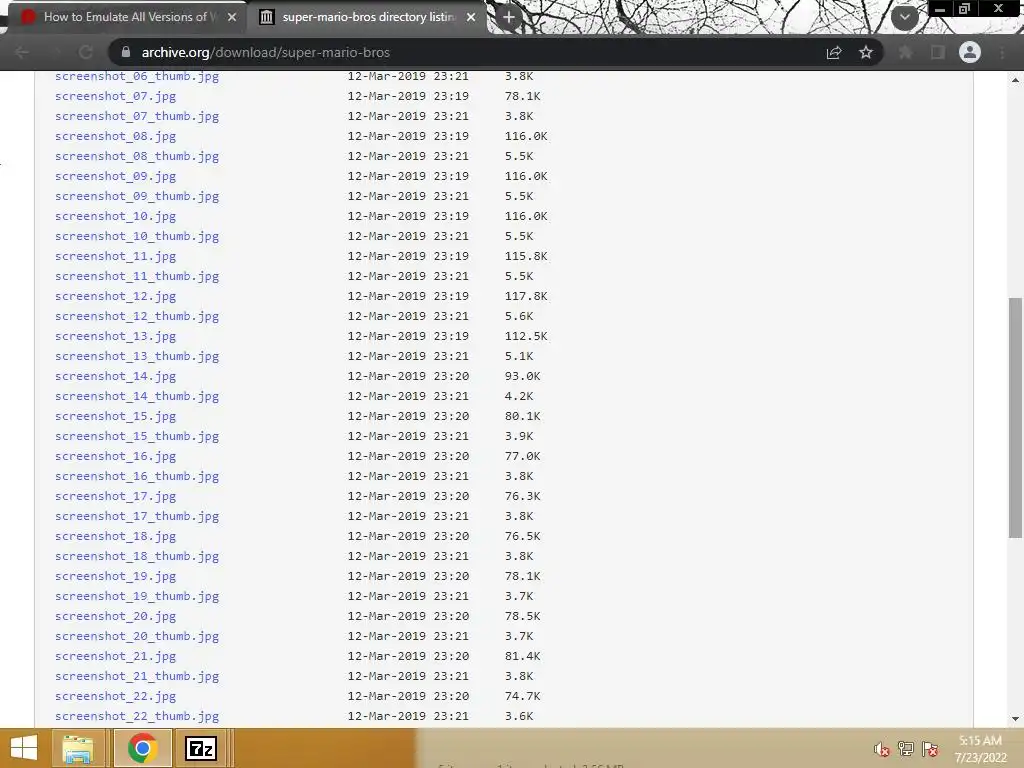Open screenshot_14.jpg link
Viewport: 1024px width, 768px height.
116,376
